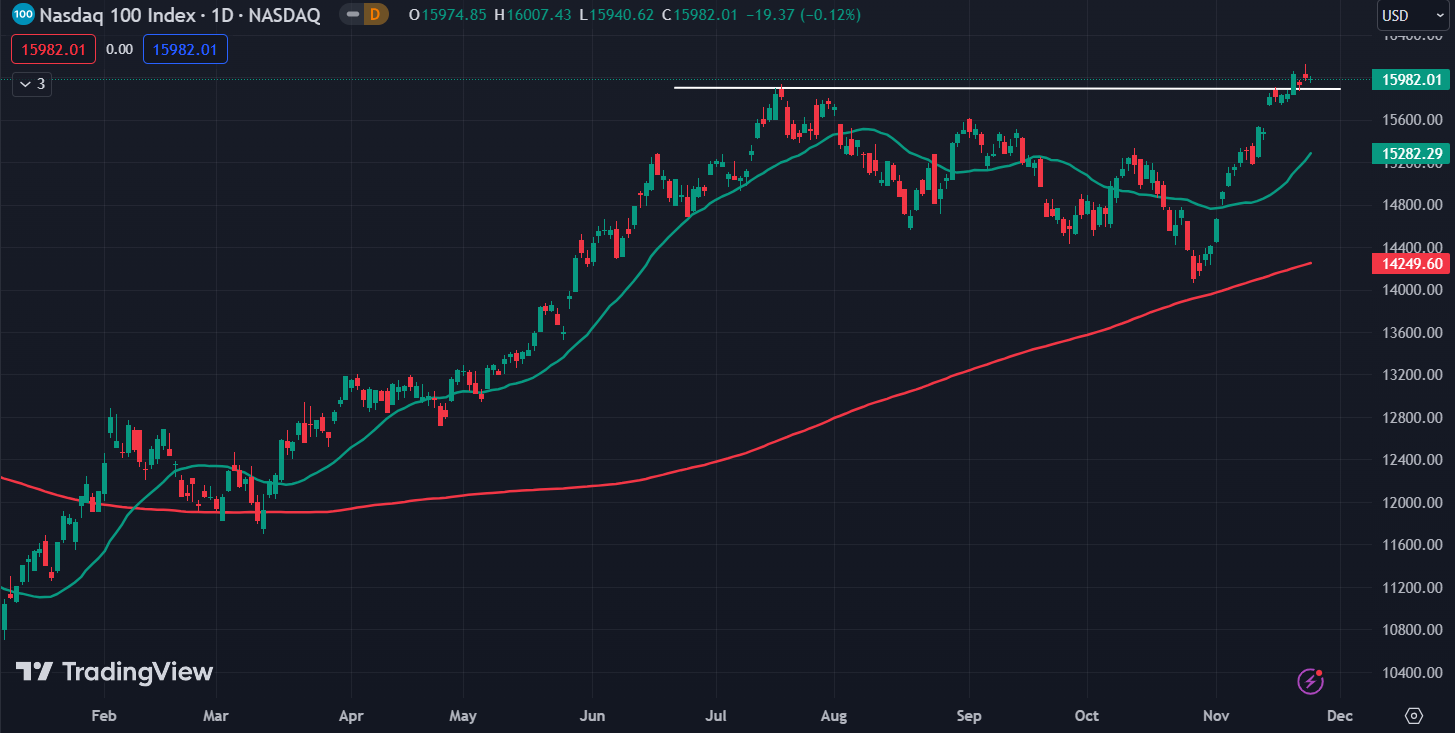The image size is (1455, 733).
Task: Click the red 14249.60 moving average label
Action: [x=1412, y=263]
